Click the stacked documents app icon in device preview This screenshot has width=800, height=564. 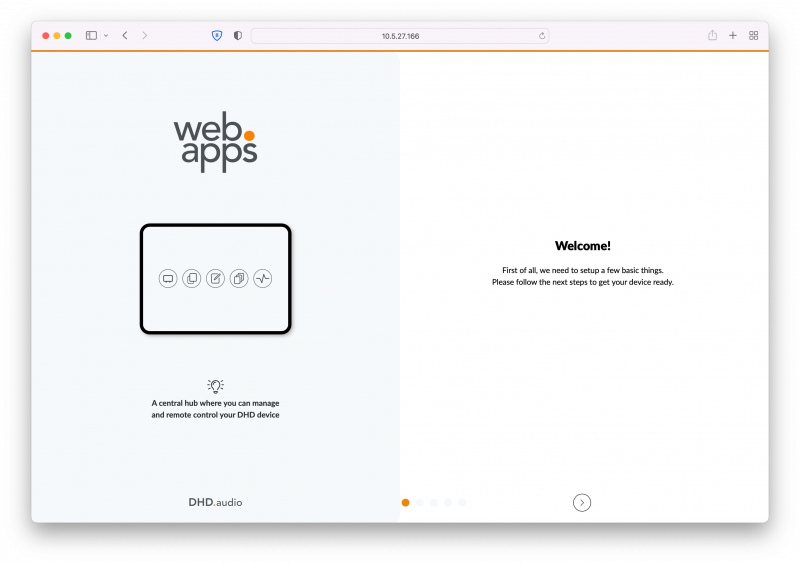click(x=239, y=278)
